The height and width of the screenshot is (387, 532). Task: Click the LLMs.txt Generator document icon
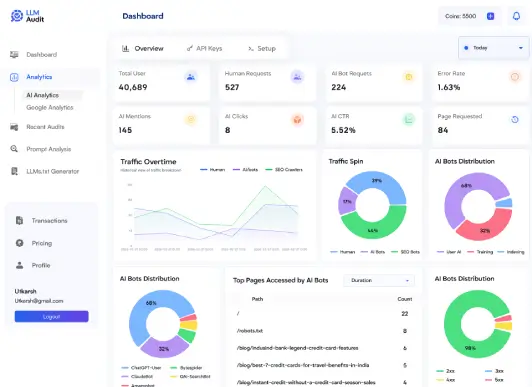14,171
